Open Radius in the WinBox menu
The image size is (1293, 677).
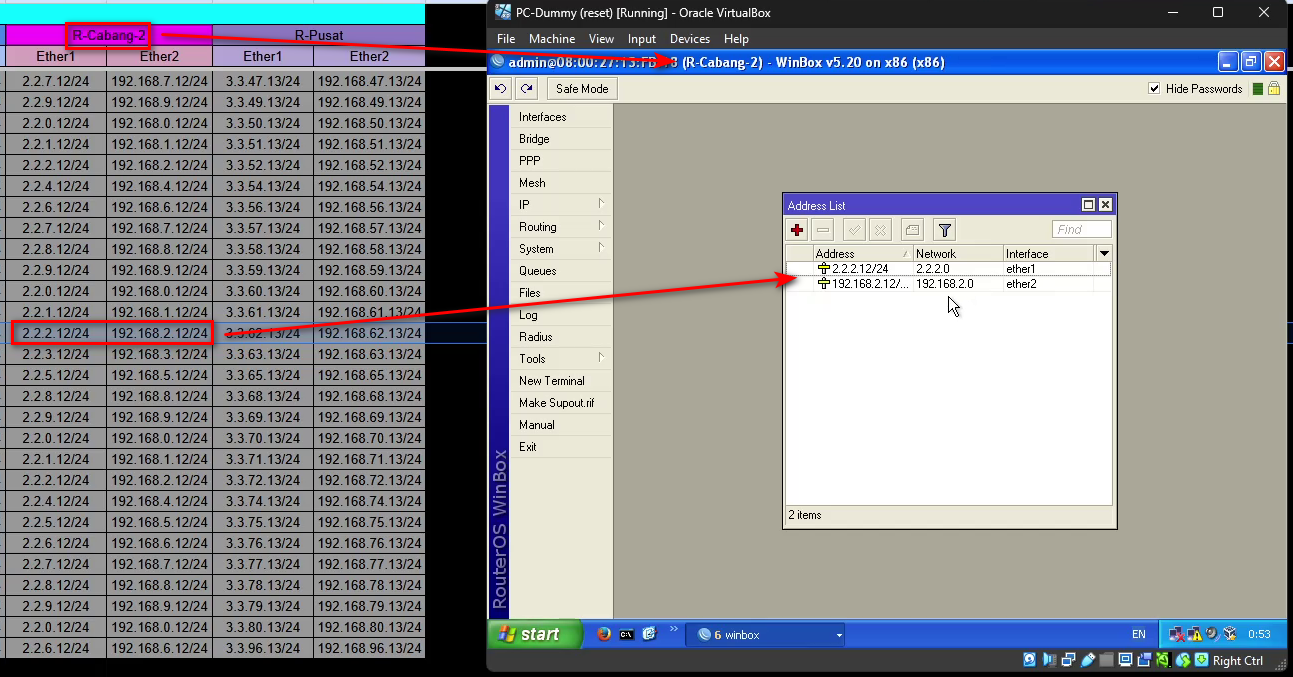pos(561,337)
